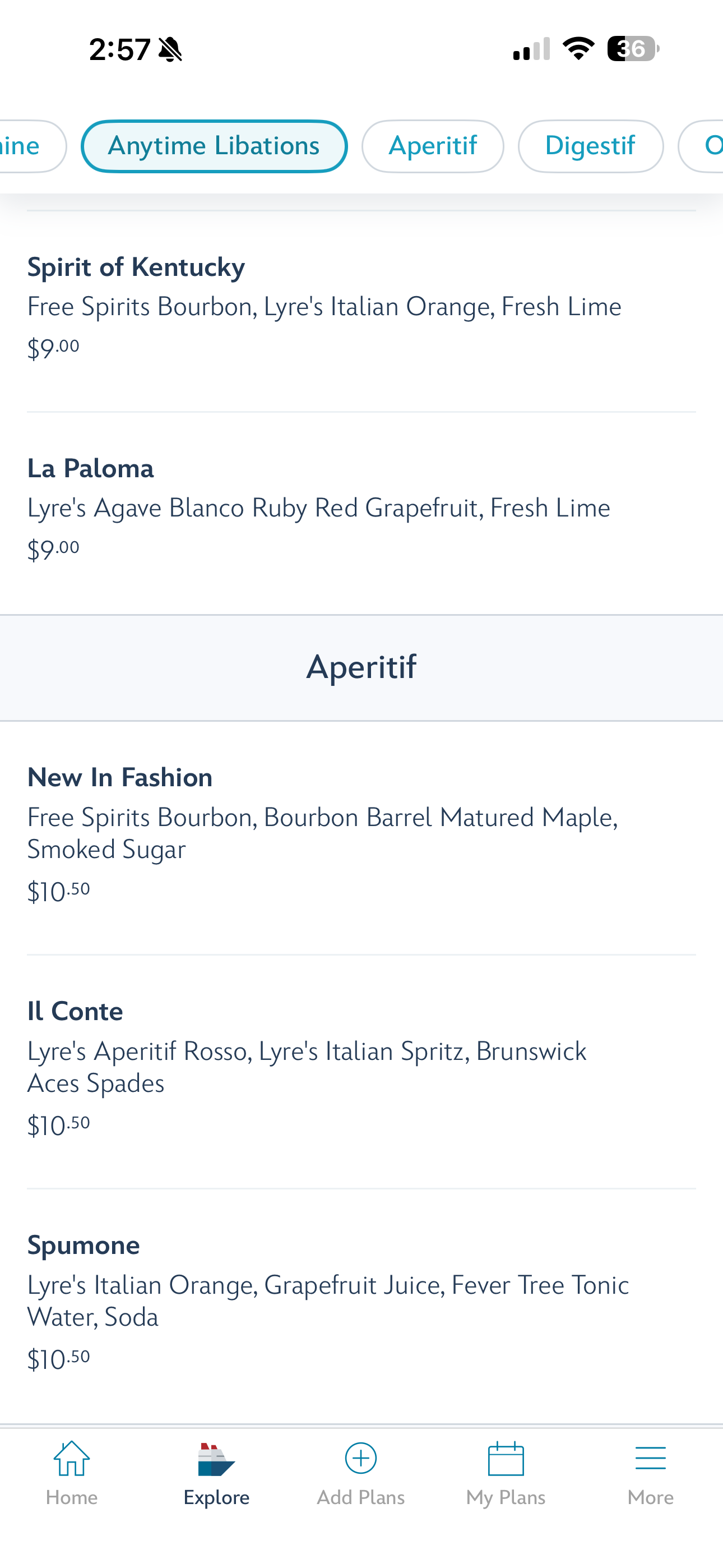Switch to the Digestif category chip
The height and width of the screenshot is (1568, 723).
[590, 146]
